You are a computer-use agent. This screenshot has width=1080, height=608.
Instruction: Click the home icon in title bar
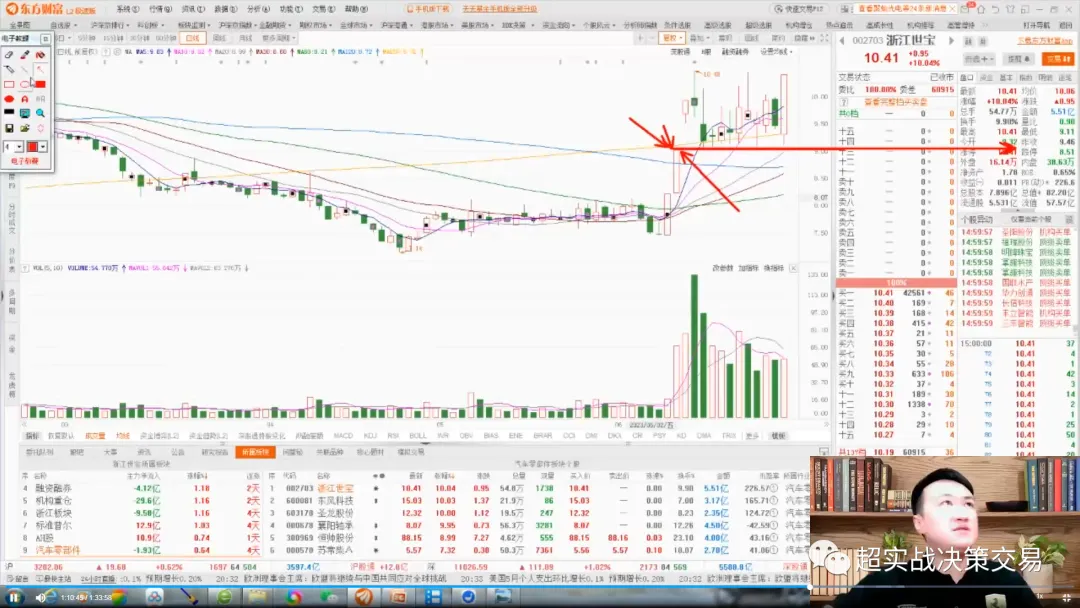point(981,9)
